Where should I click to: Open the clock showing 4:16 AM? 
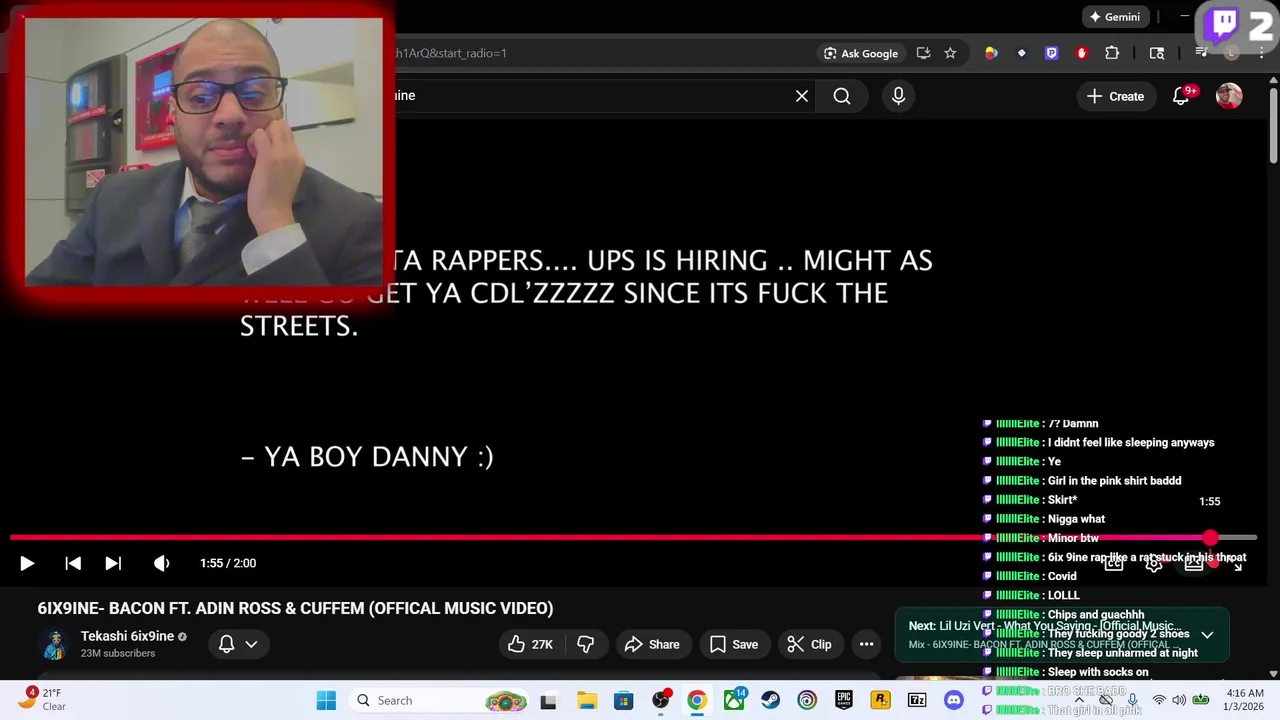pyautogui.click(x=1245, y=700)
